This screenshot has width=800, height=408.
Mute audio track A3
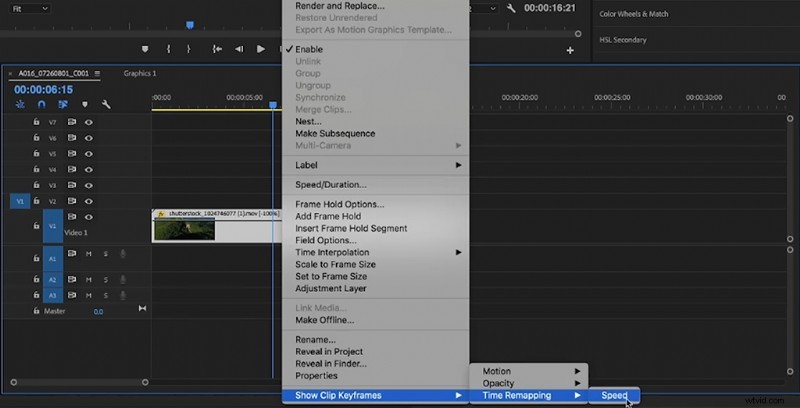click(x=89, y=295)
